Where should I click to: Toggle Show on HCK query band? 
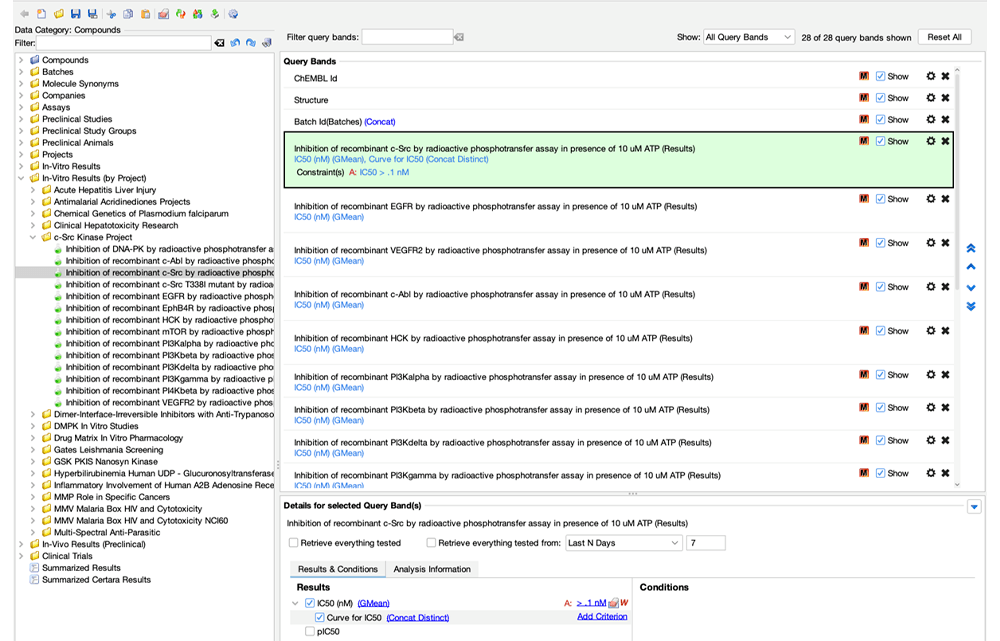(x=880, y=330)
